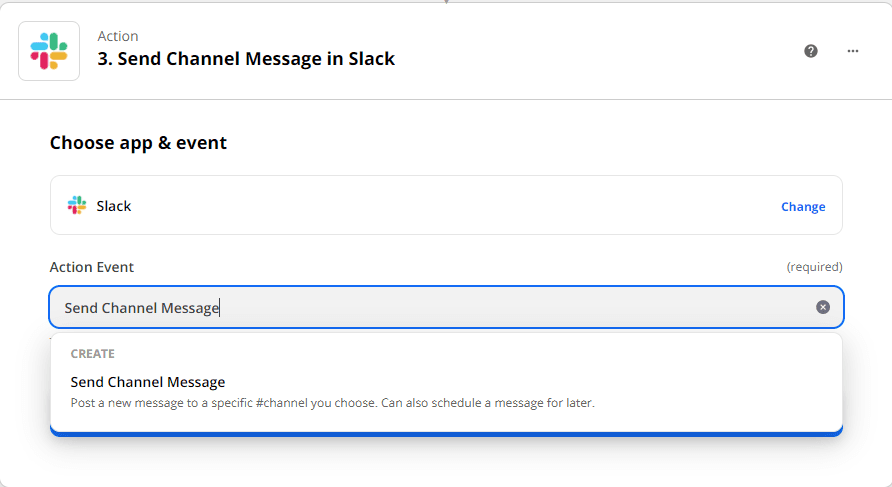The width and height of the screenshot is (892, 487).
Task: Open the three-dot more options menu
Action: pyautogui.click(x=853, y=51)
